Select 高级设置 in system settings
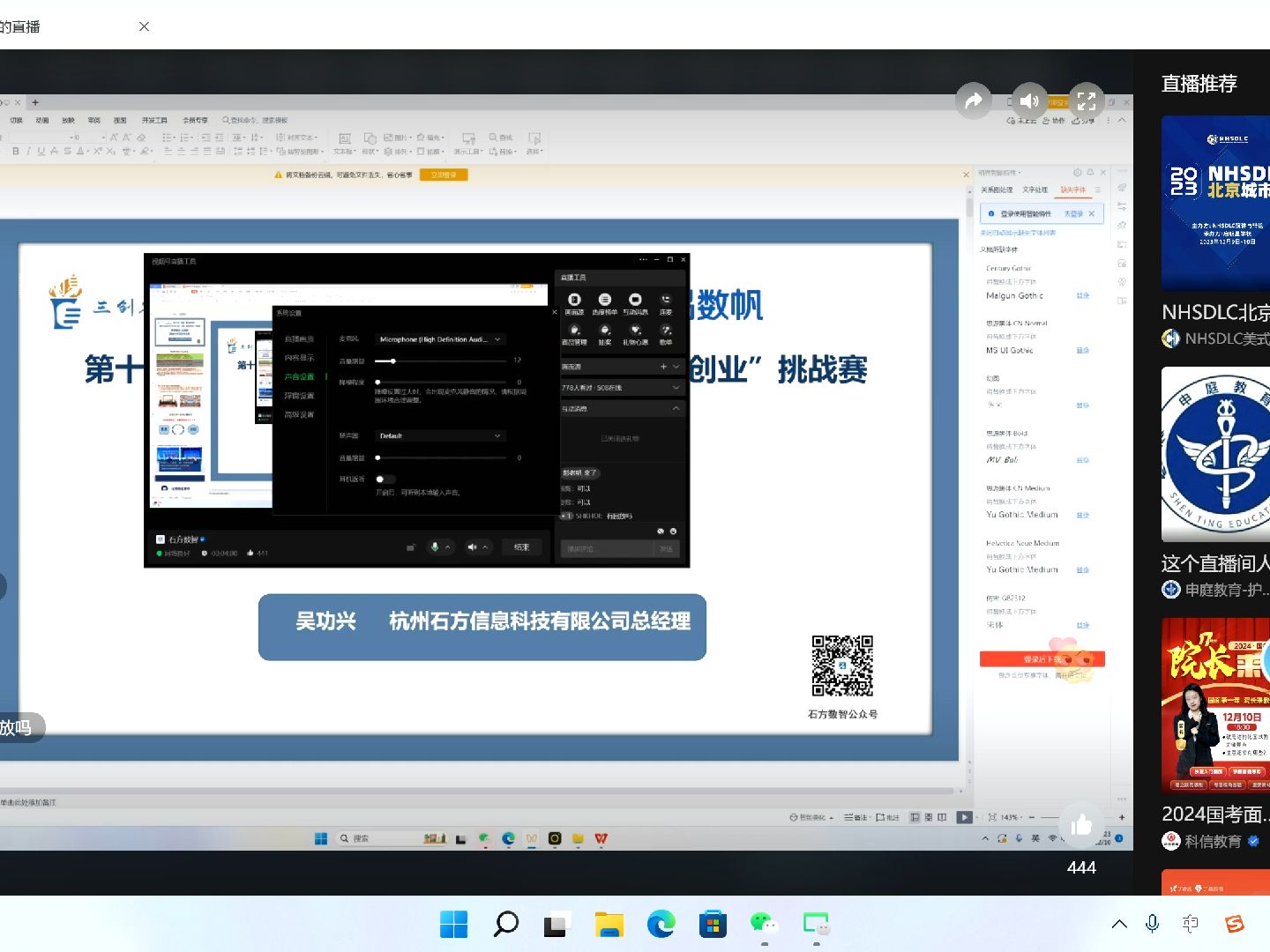 299,415
